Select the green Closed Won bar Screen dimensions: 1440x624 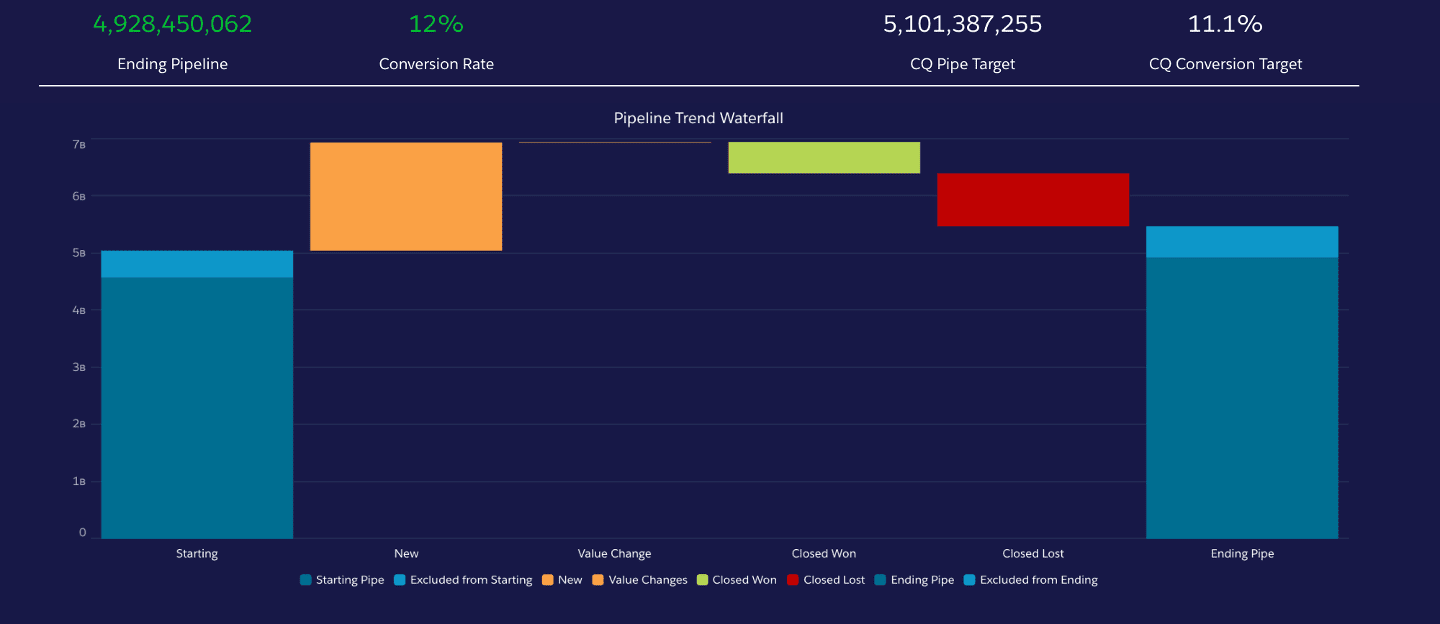(824, 158)
